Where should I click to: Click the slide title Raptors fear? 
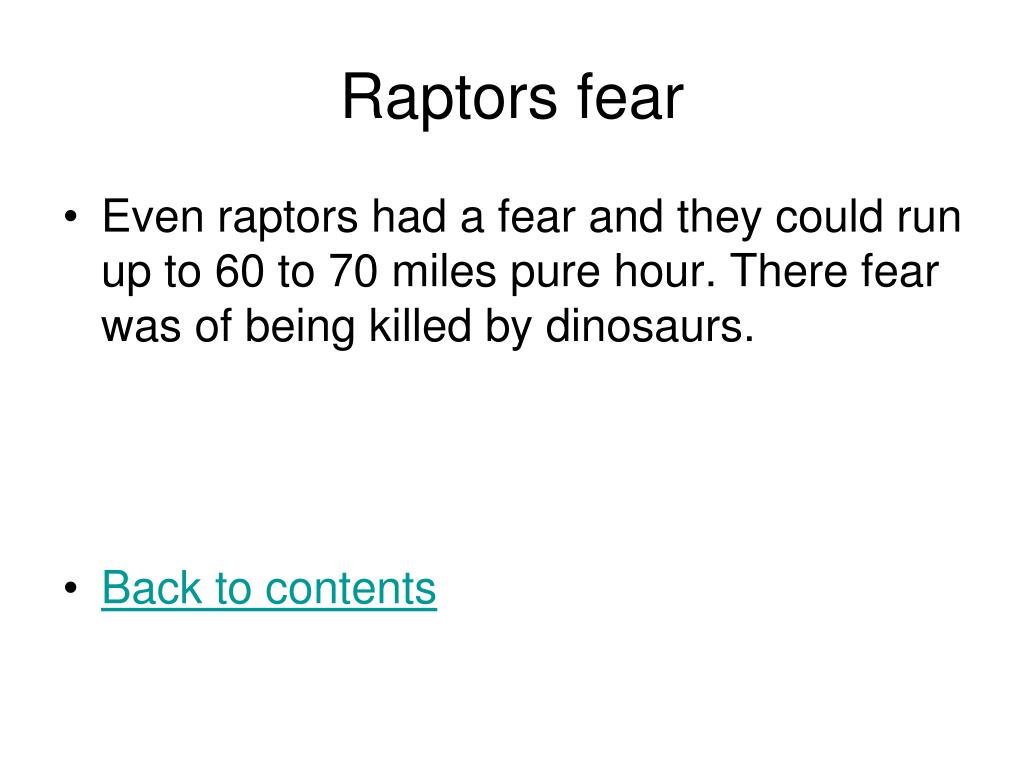coord(513,97)
